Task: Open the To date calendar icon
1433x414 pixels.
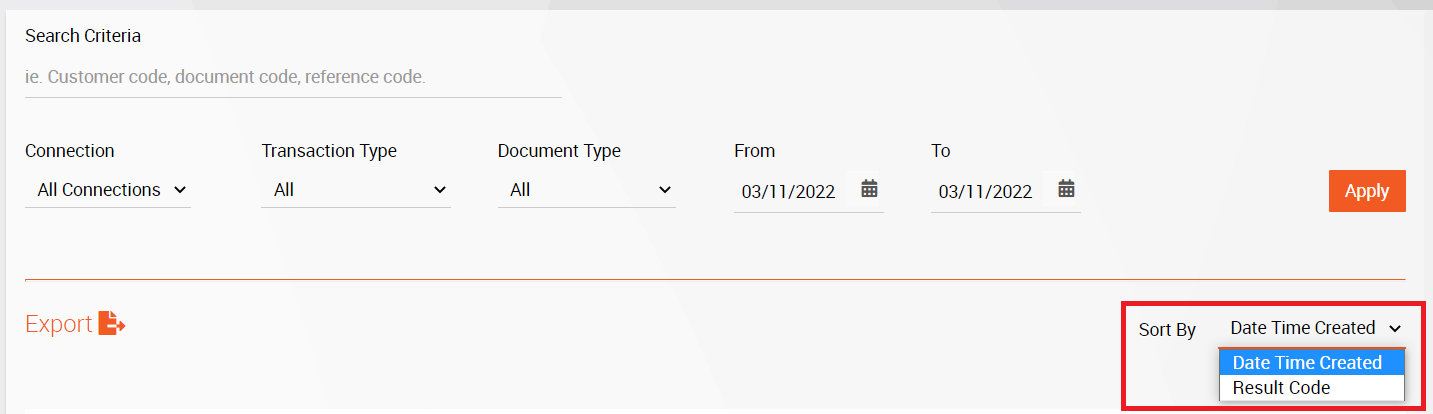Action: coord(1066,188)
